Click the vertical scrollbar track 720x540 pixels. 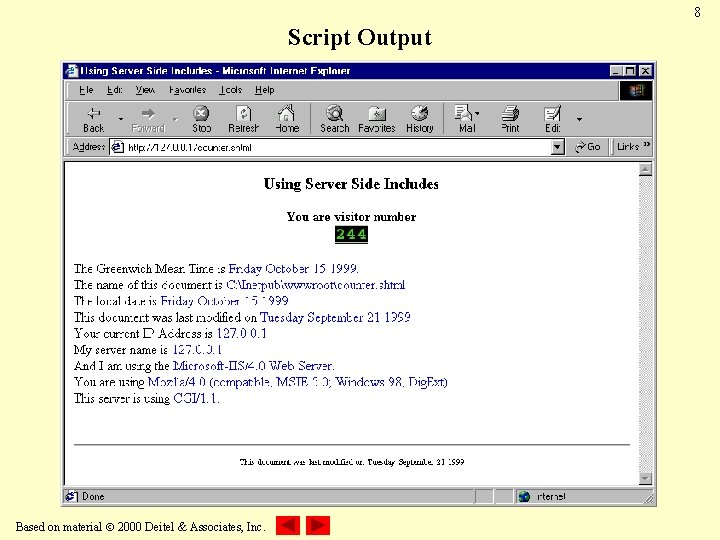(x=645, y=324)
